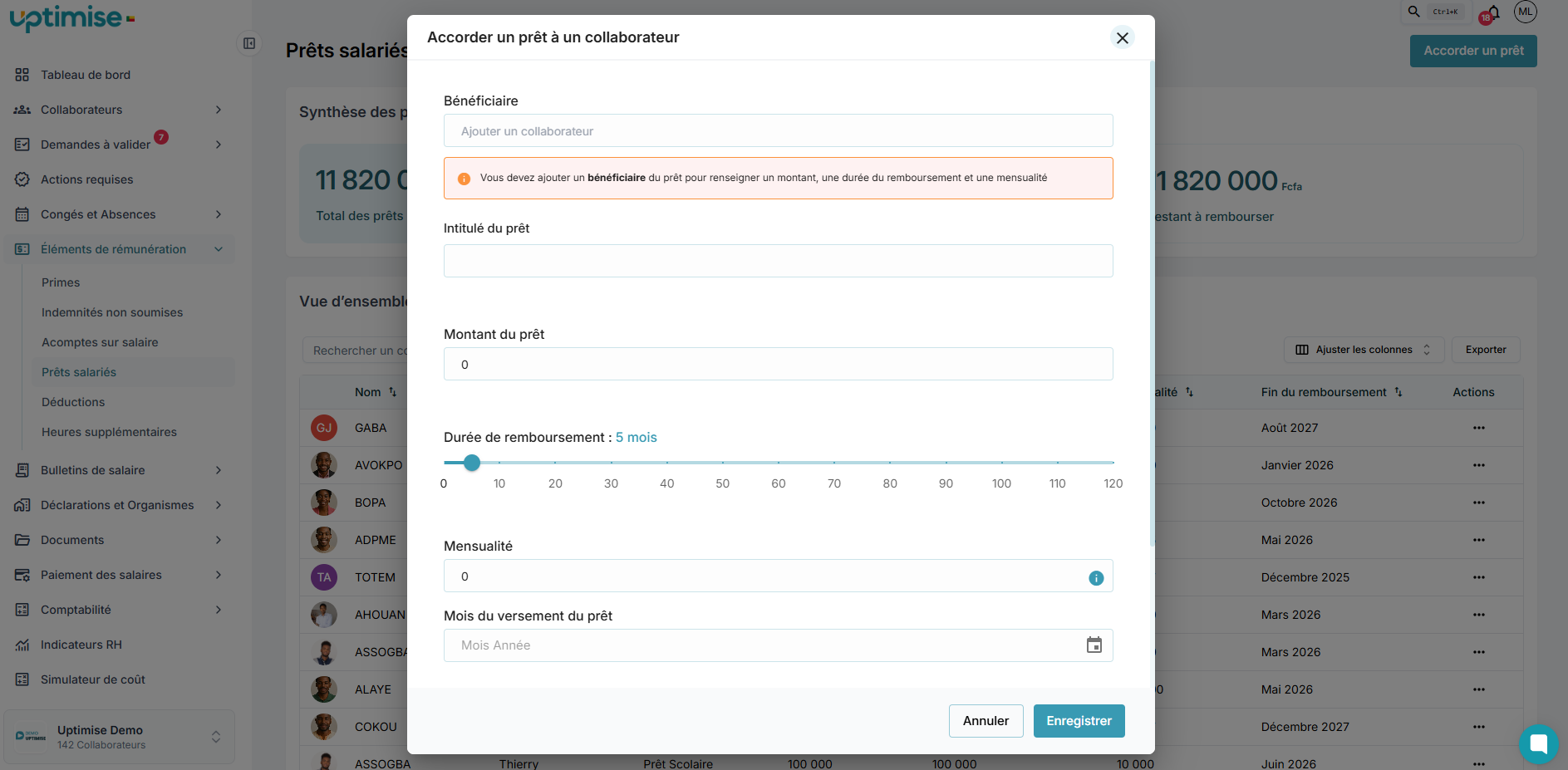Click the ML user avatar
This screenshot has height=770, width=1568.
[1525, 12]
